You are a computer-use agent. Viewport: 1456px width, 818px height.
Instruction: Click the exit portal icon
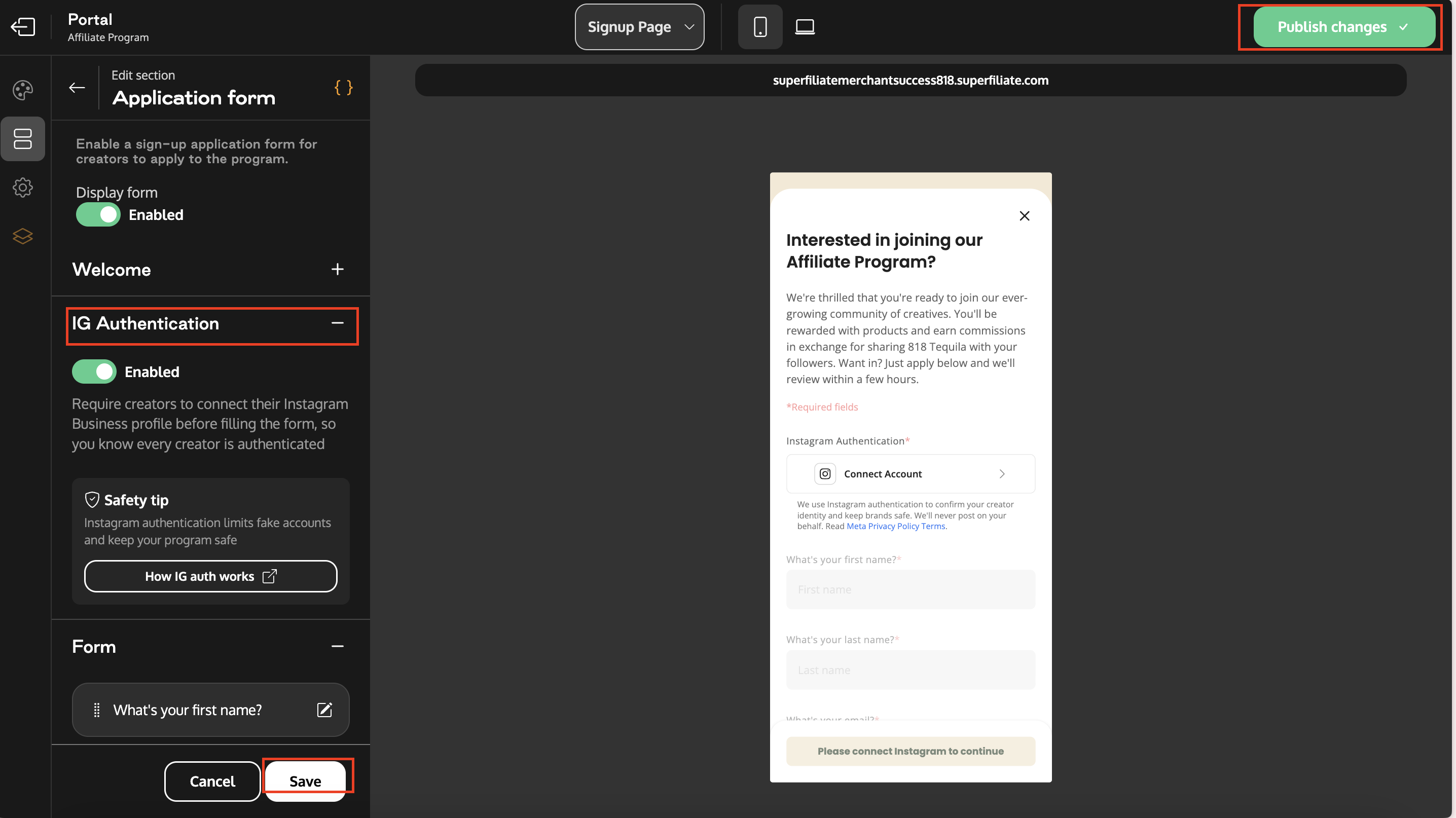pos(23,26)
